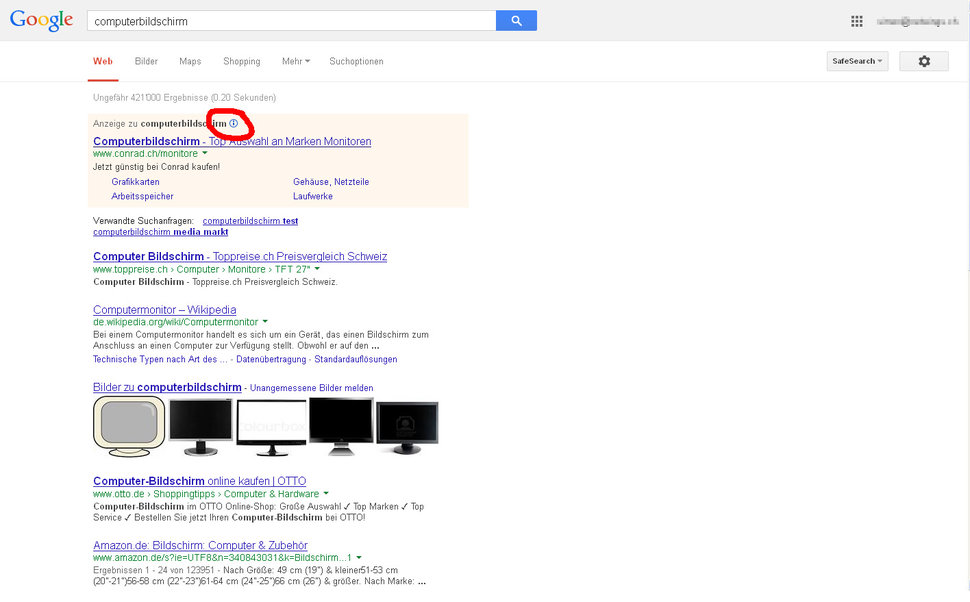Click the ad info icon beside Anzeige
Image resolution: width=970 pixels, height=602 pixels.
(234, 124)
